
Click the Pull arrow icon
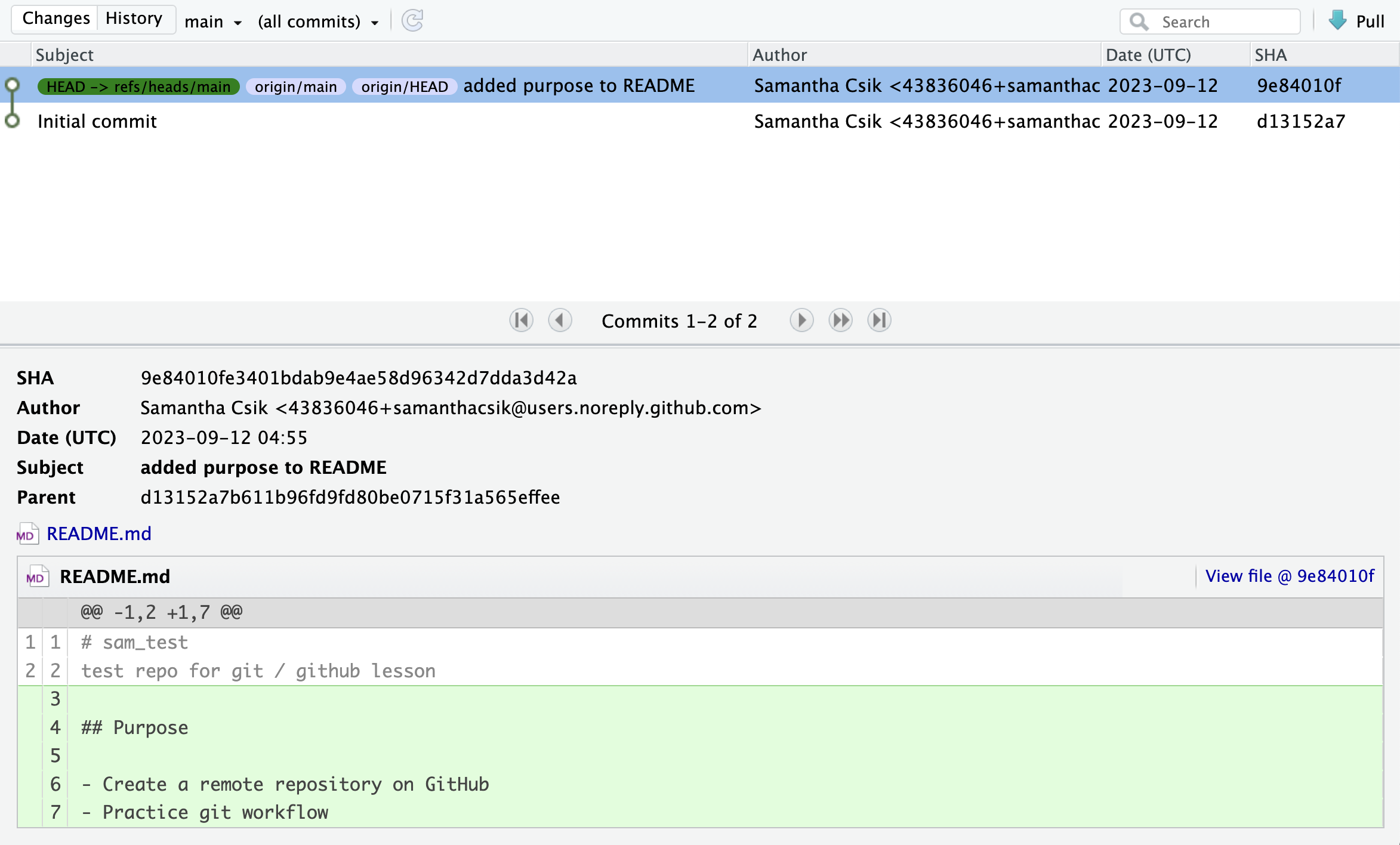(x=1337, y=21)
